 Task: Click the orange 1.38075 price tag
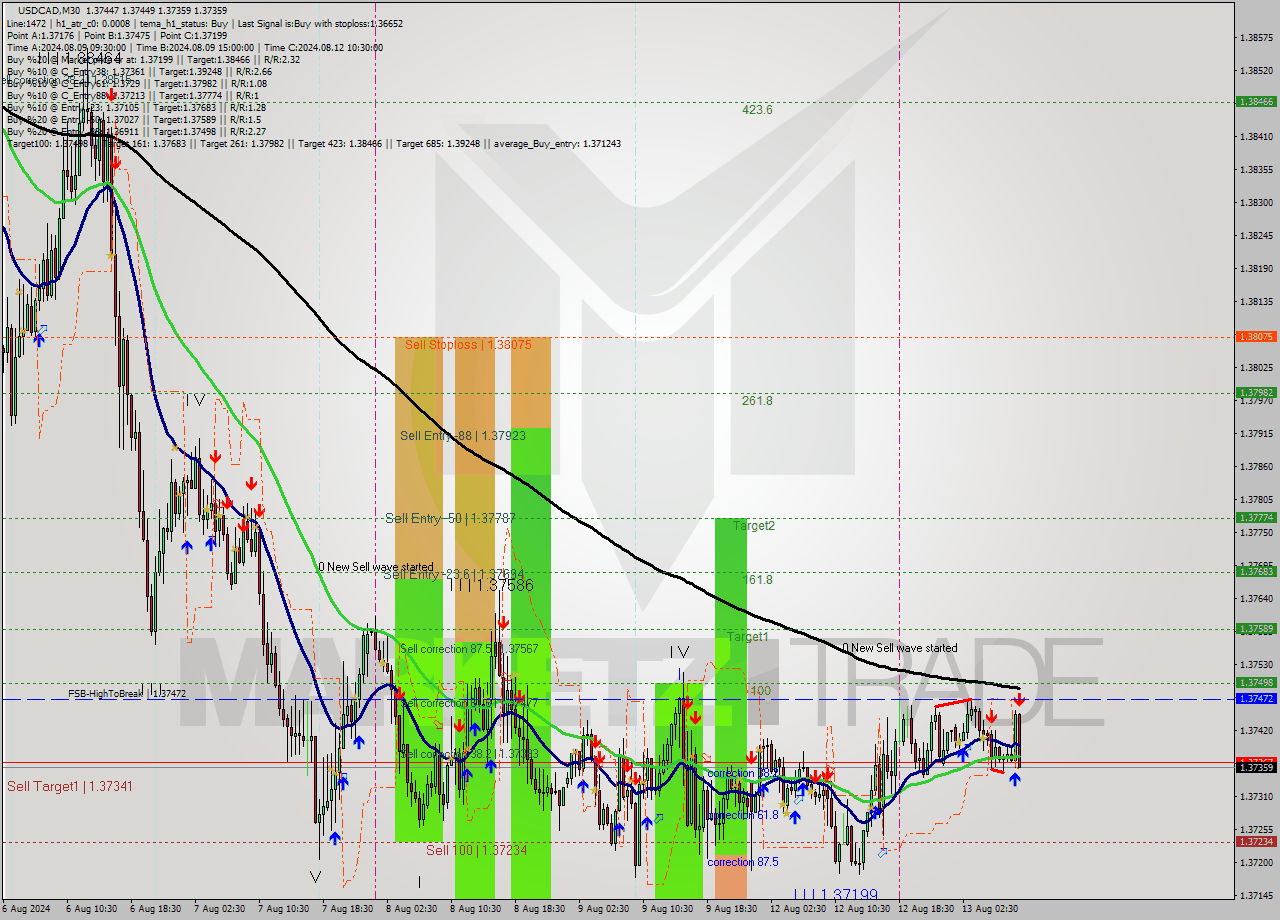[1256, 337]
